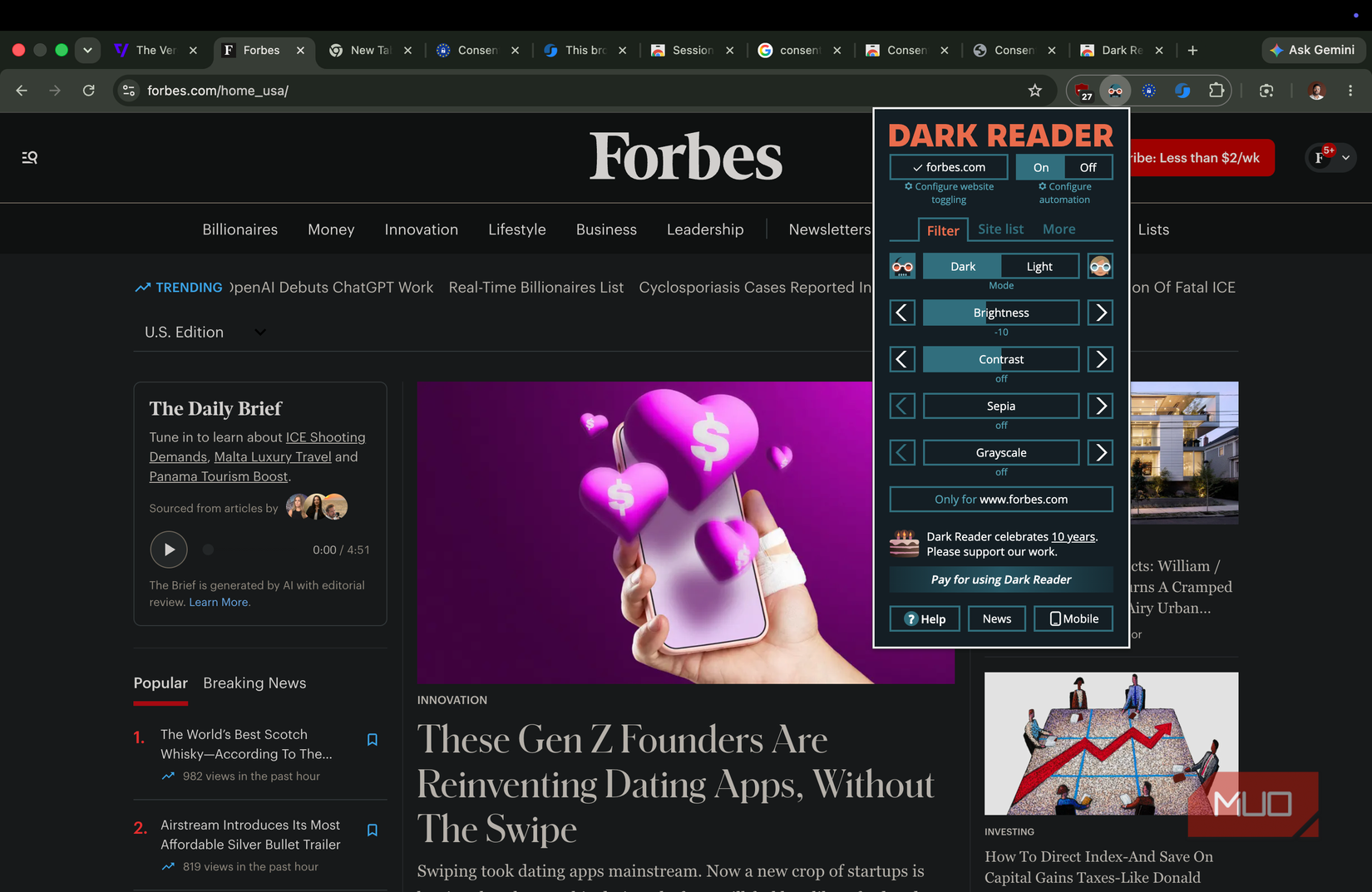Open the tab search dropdown arrow
Image resolution: width=1372 pixels, height=892 pixels.
tap(87, 50)
